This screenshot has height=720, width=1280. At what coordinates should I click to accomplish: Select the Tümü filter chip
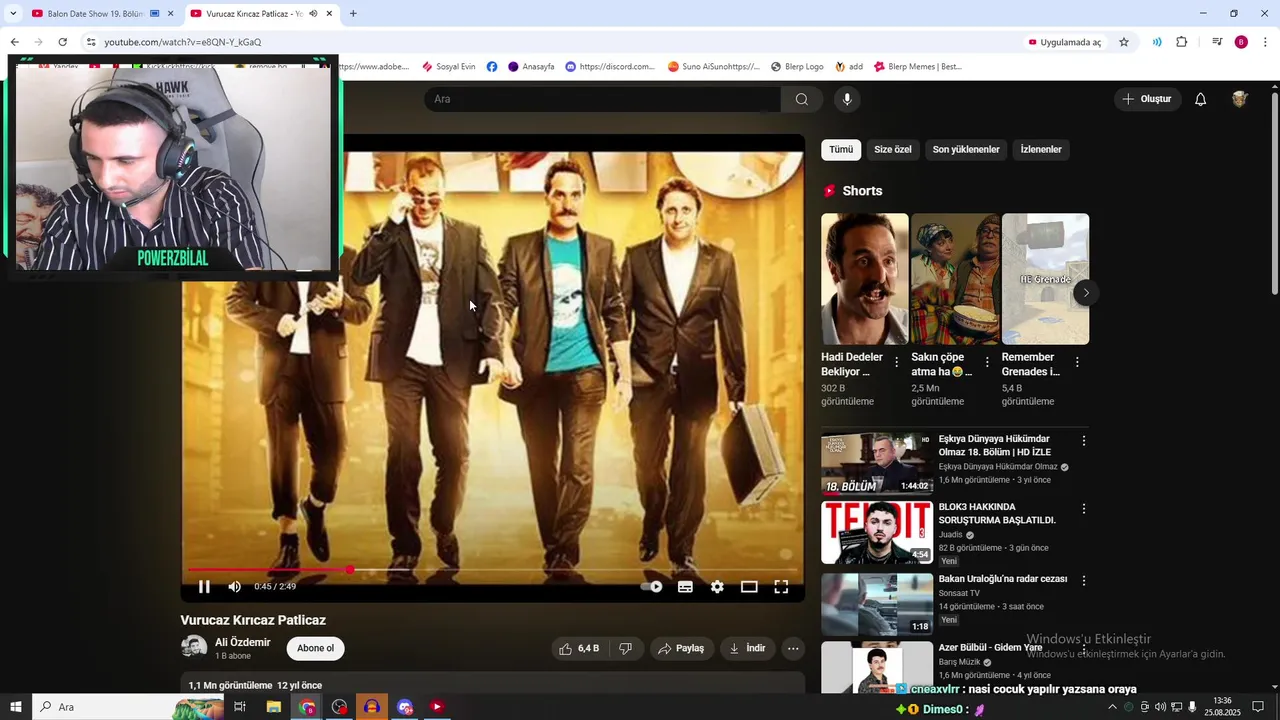coord(841,149)
